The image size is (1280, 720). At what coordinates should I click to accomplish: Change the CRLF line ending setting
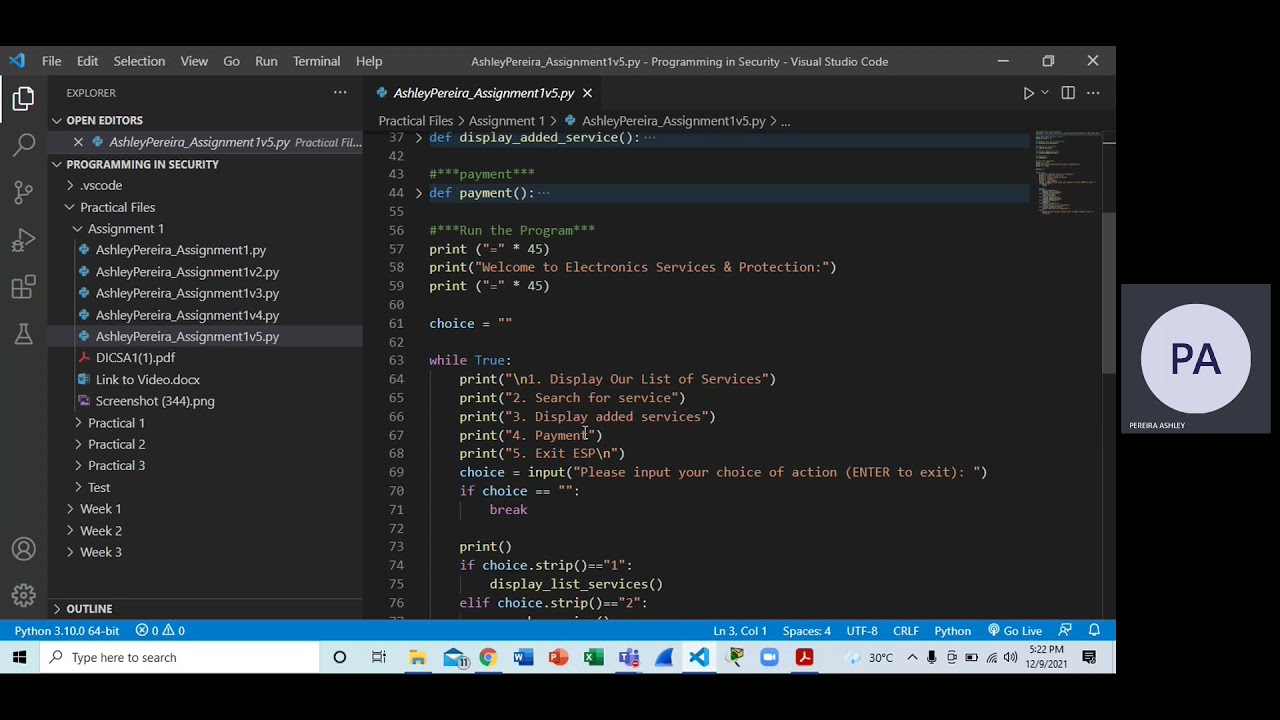point(906,631)
